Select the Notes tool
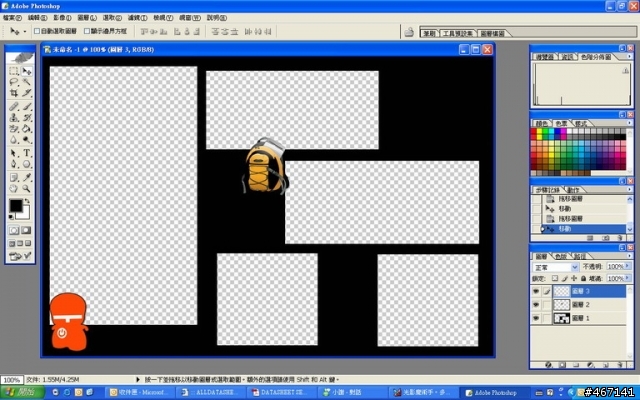640x400 pixels. pos(14,178)
